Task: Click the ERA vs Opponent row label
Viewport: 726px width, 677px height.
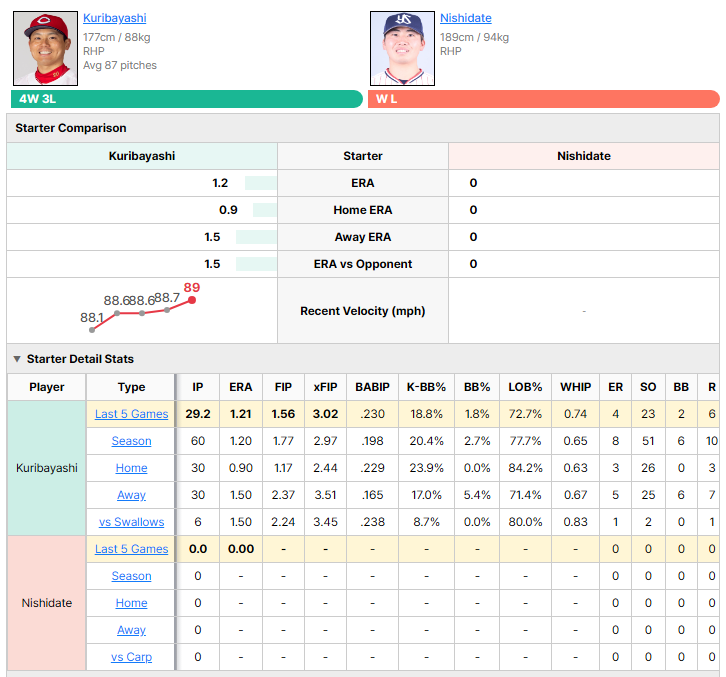Action: tap(363, 264)
